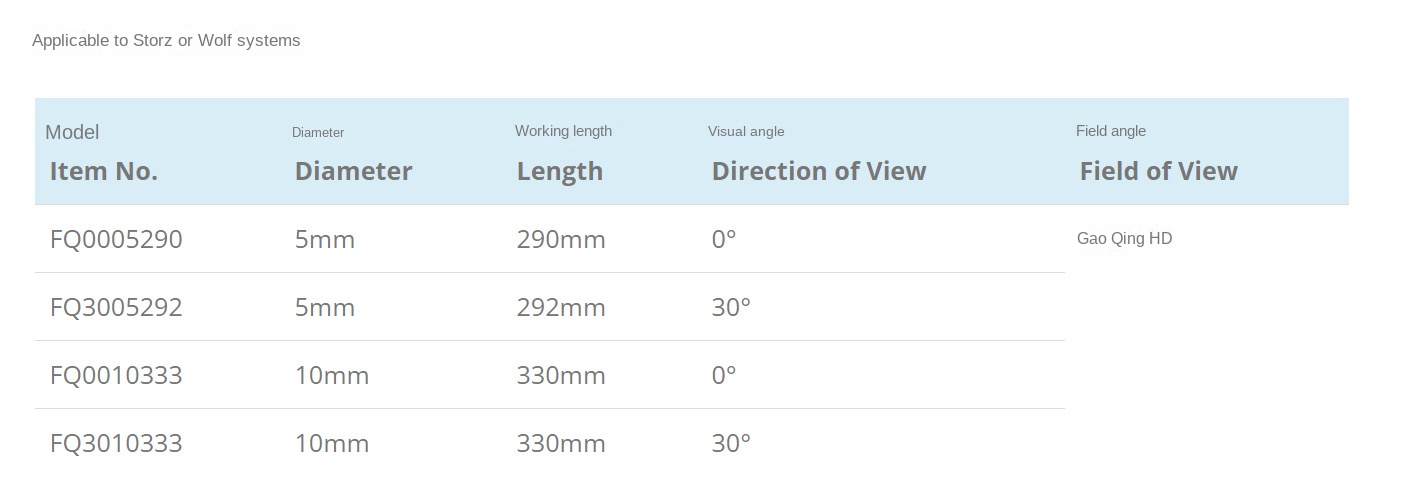Image resolution: width=1408 pixels, height=501 pixels.
Task: Click the Item No. column header
Action: [104, 171]
